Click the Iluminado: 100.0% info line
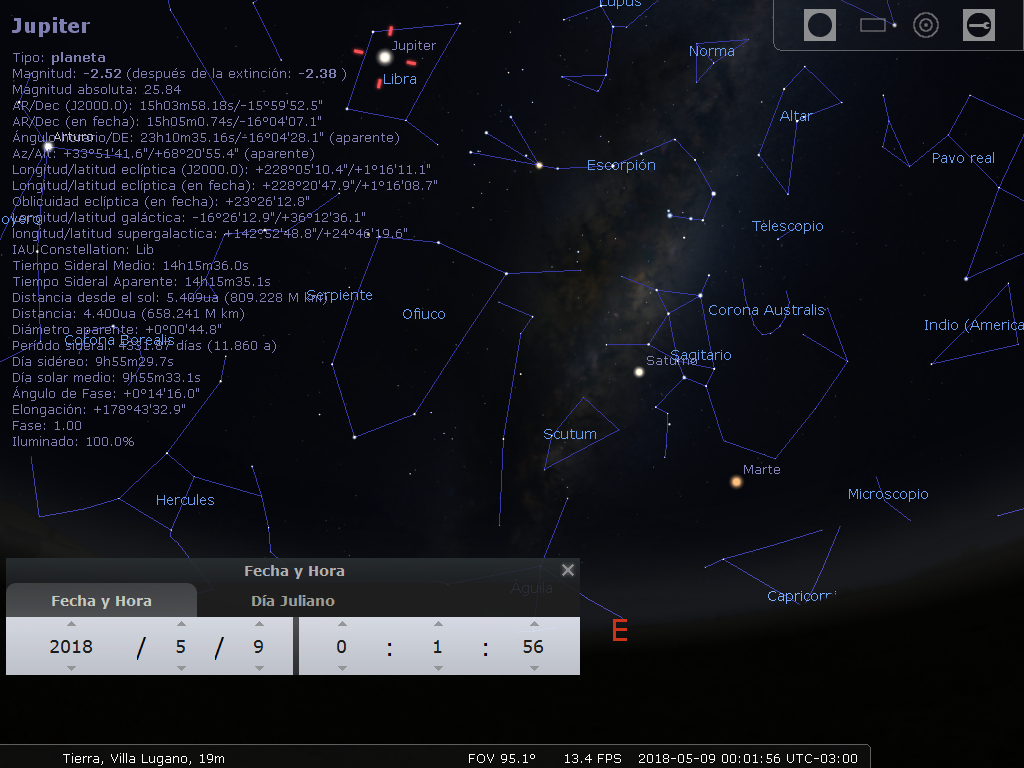Image resolution: width=1024 pixels, height=768 pixels. (73, 441)
